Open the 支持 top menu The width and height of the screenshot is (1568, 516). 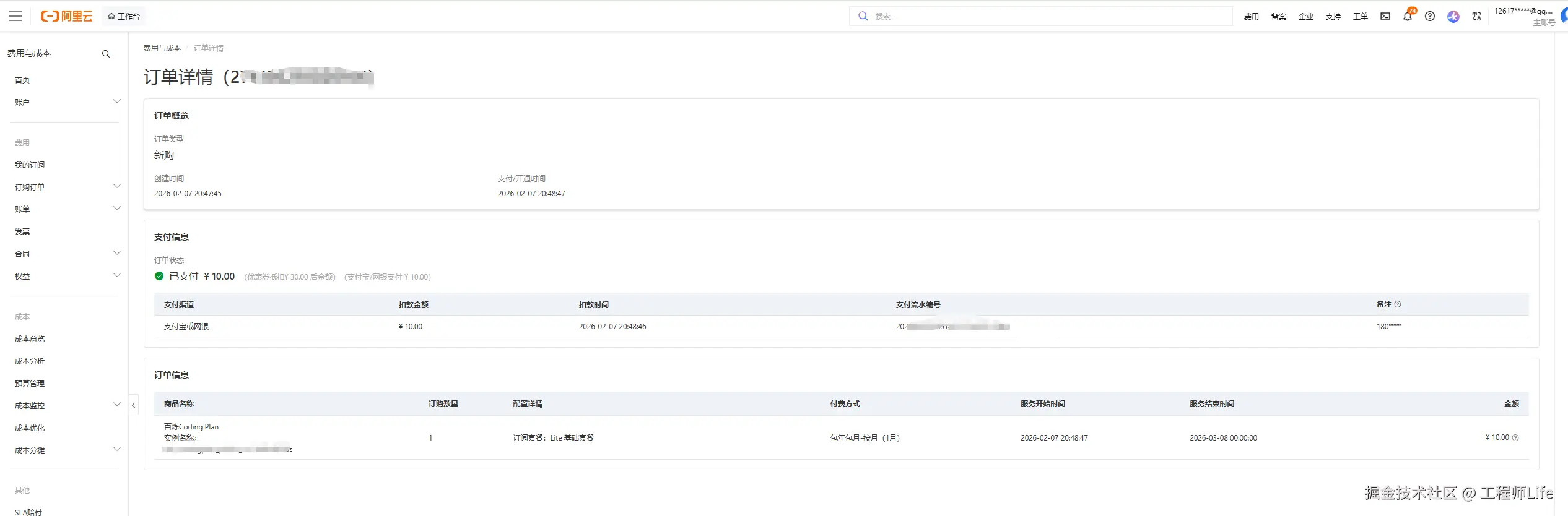pyautogui.click(x=1333, y=16)
